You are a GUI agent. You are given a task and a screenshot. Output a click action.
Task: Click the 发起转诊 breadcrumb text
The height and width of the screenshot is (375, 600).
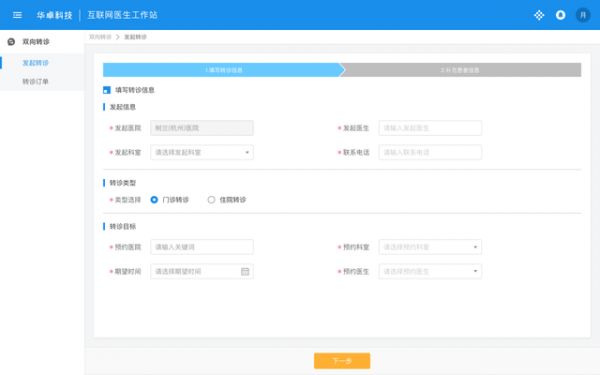[x=135, y=37]
